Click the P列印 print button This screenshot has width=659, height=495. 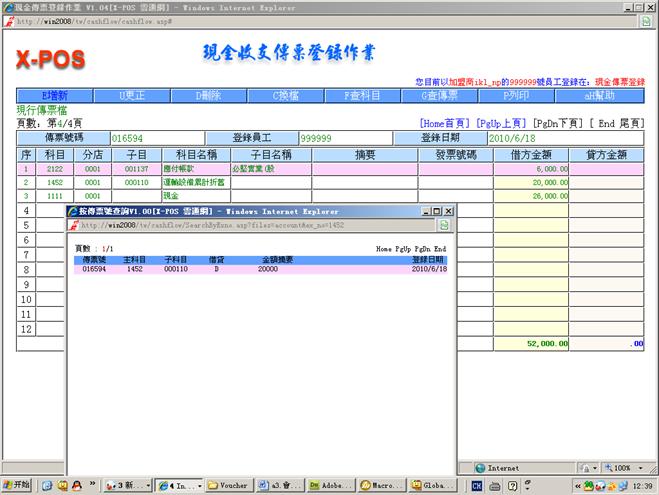pos(515,96)
